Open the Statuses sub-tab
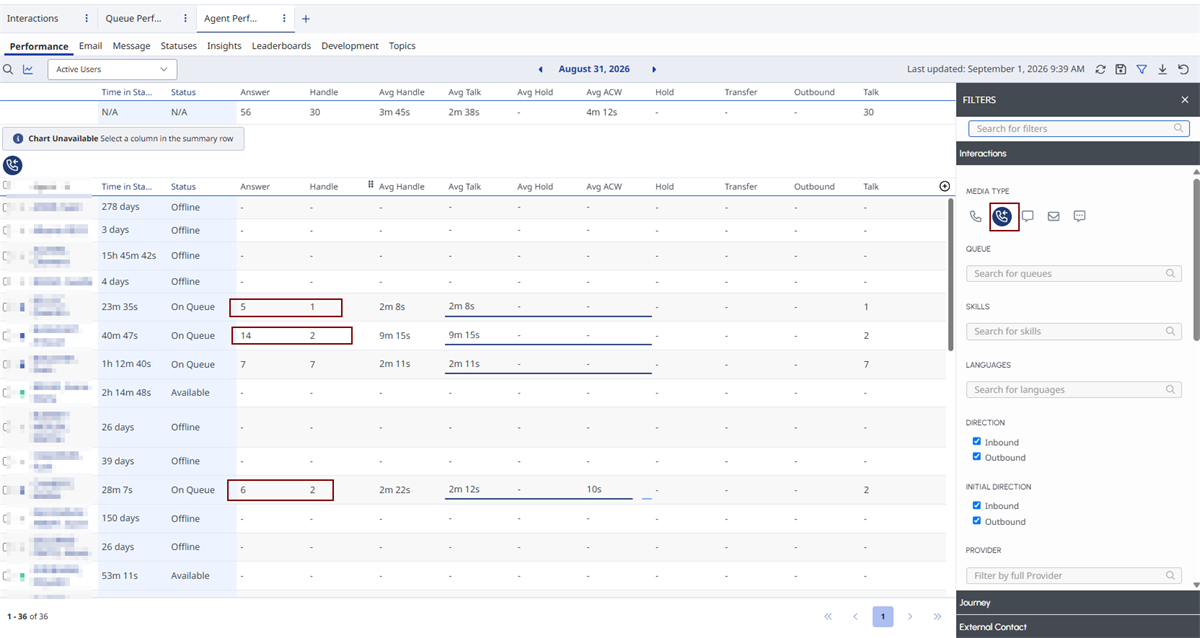 (179, 46)
